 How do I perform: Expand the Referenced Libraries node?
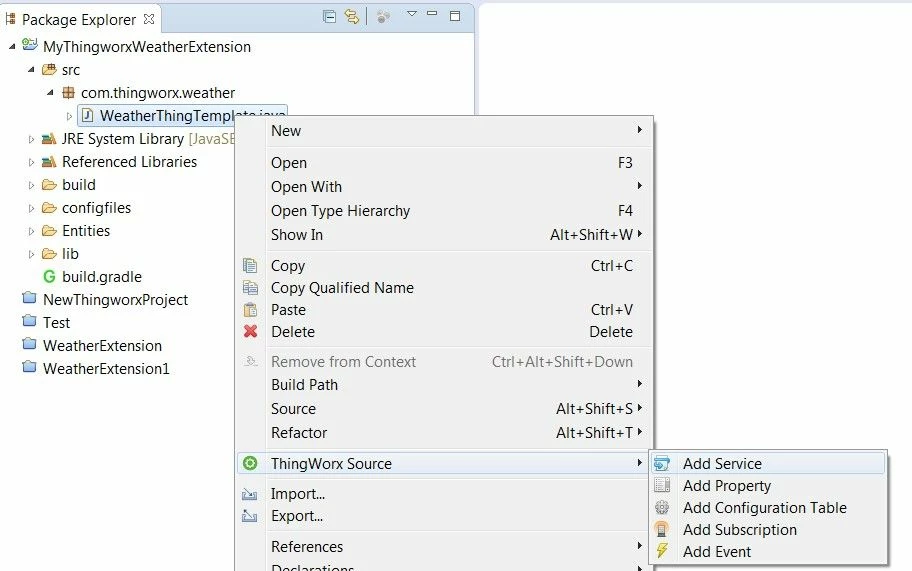[31, 162]
